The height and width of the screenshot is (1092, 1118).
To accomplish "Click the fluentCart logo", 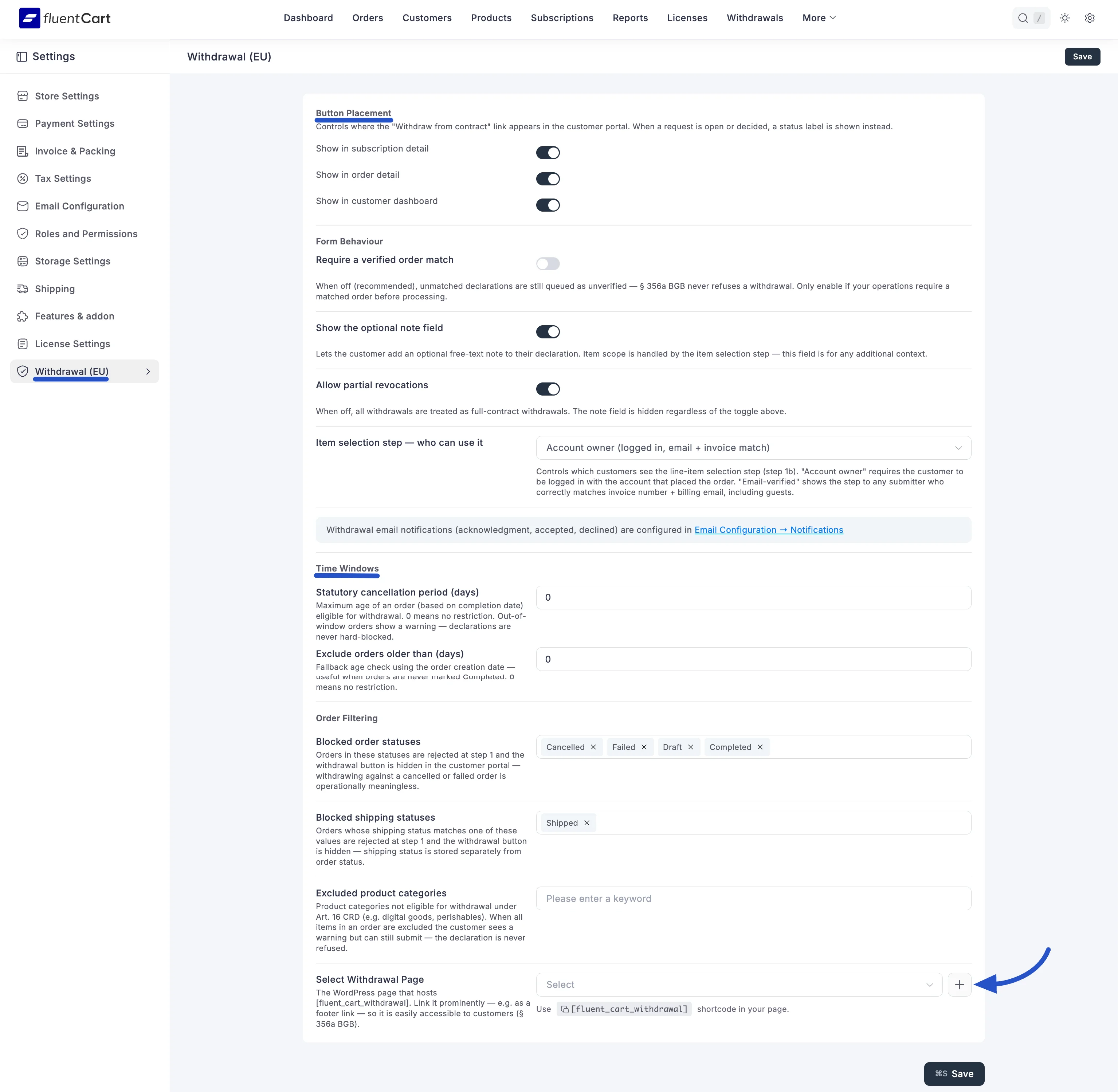I will coord(64,18).
